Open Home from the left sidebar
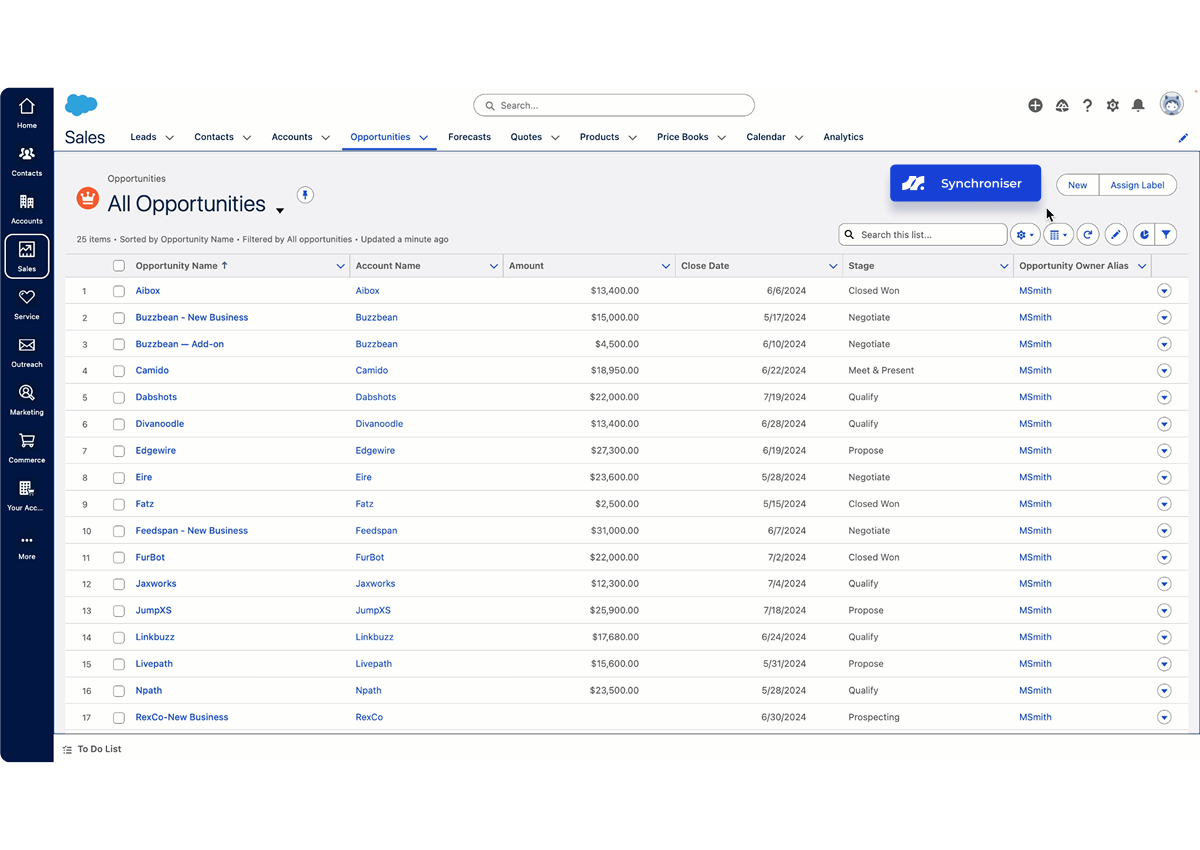The image size is (1200, 850). [x=27, y=113]
